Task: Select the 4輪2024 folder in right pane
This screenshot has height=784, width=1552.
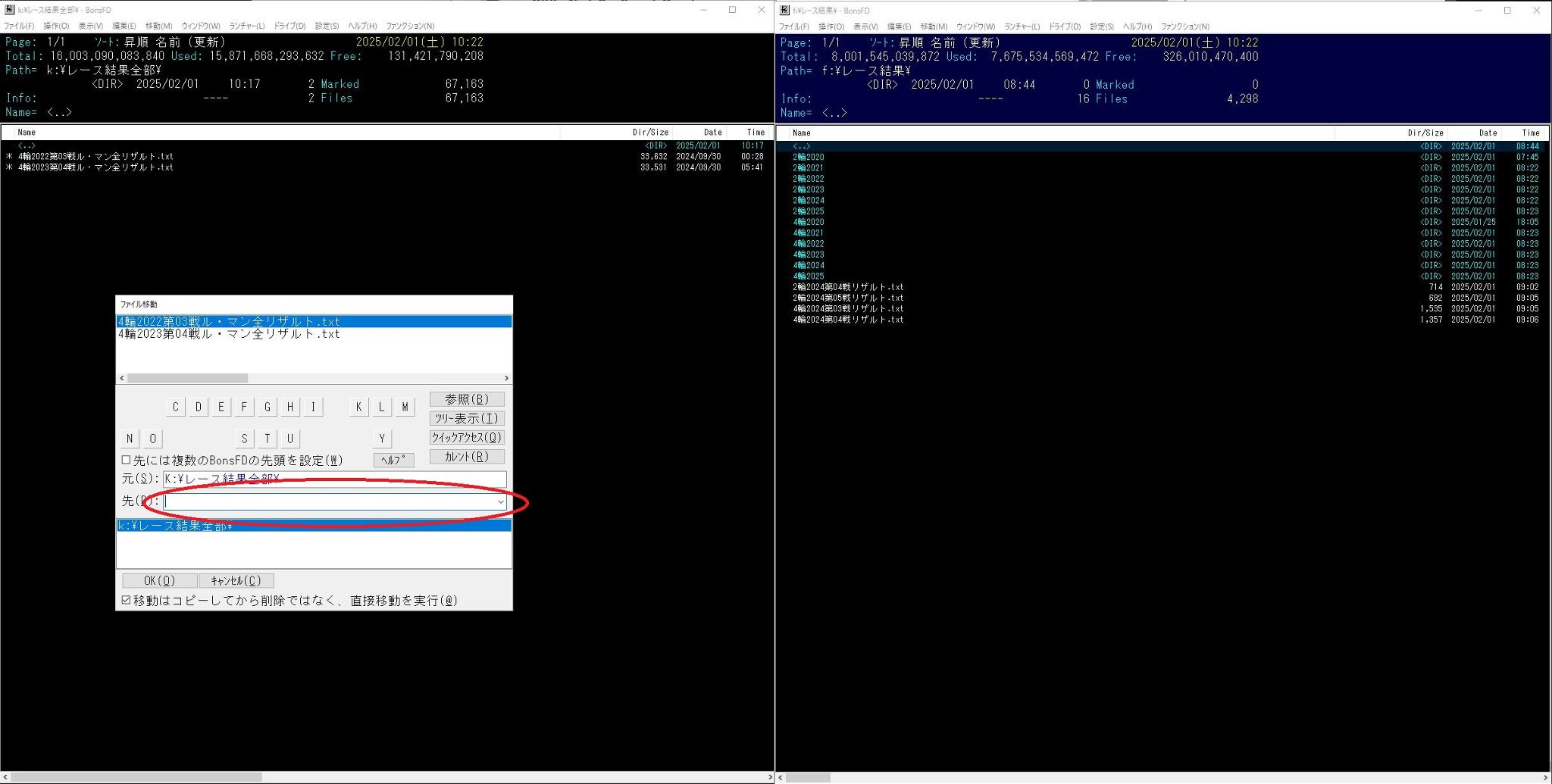Action: pos(809,265)
